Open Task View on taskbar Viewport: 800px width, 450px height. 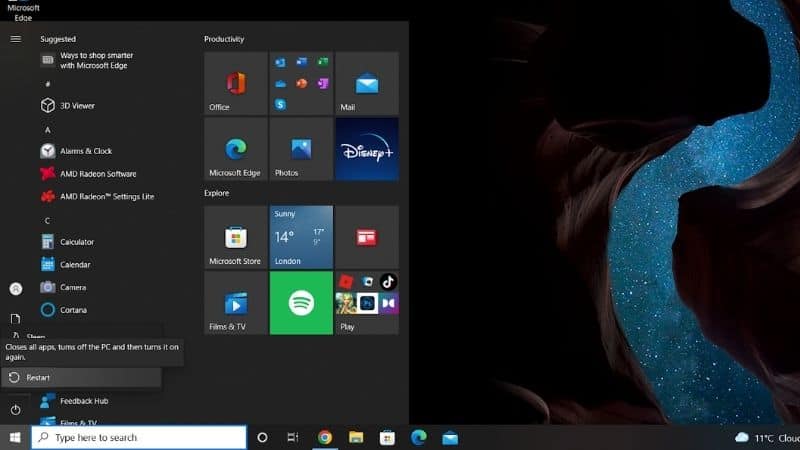293,438
